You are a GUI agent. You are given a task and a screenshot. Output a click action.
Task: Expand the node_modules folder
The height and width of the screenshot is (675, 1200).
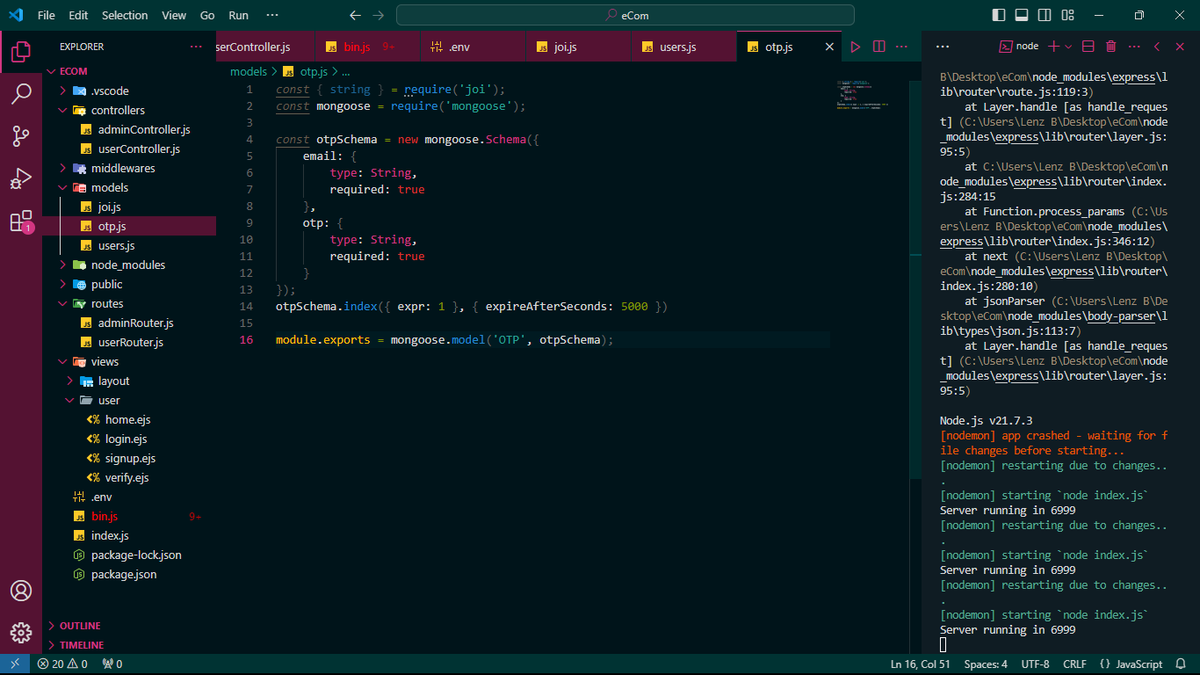(x=129, y=265)
